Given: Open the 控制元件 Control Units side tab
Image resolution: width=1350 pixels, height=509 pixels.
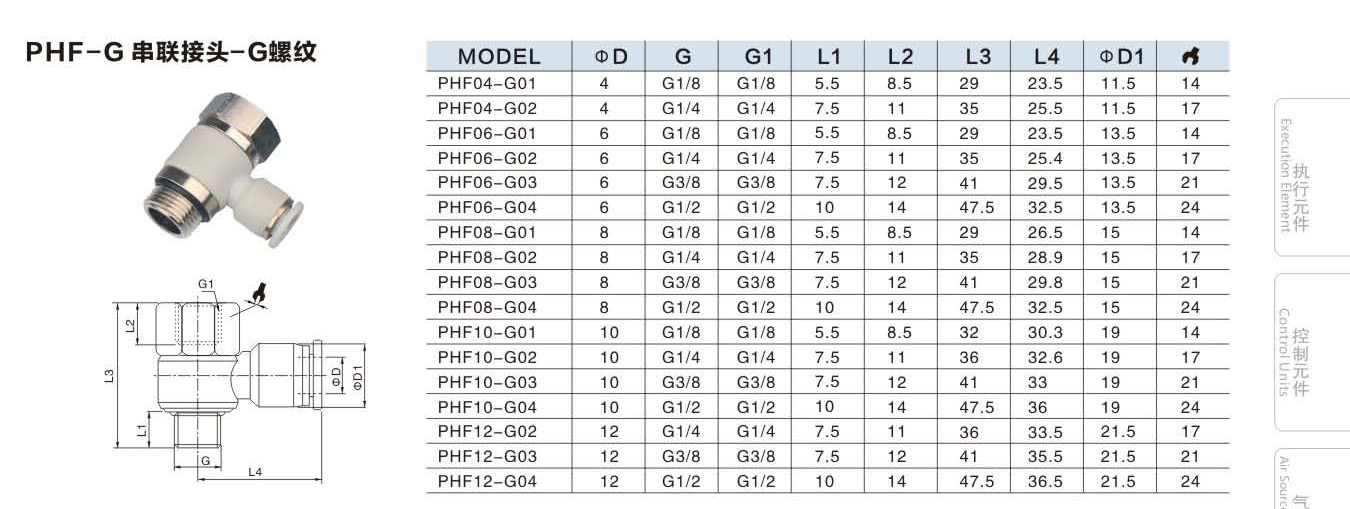Looking at the screenshot, I should point(1299,353).
